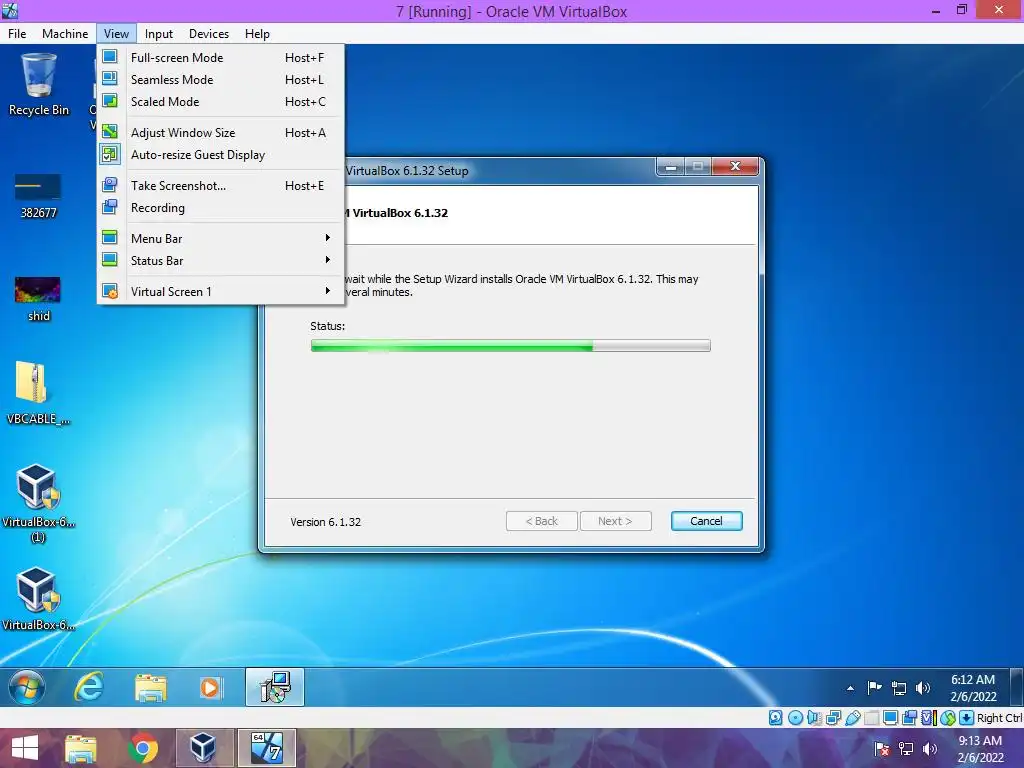Image resolution: width=1024 pixels, height=768 pixels.
Task: Expand the Status Bar submenu
Action: (x=221, y=261)
